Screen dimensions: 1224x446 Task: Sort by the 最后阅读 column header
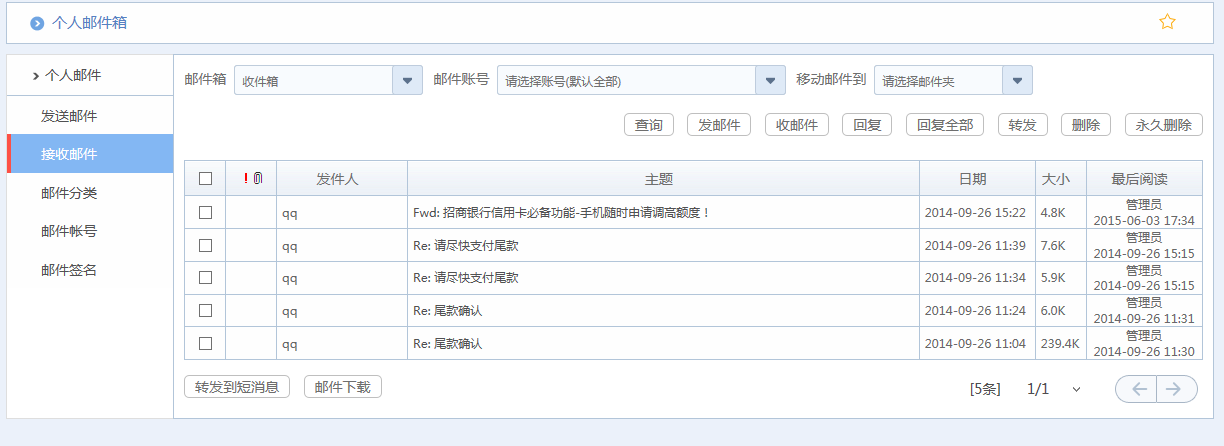tap(1144, 179)
